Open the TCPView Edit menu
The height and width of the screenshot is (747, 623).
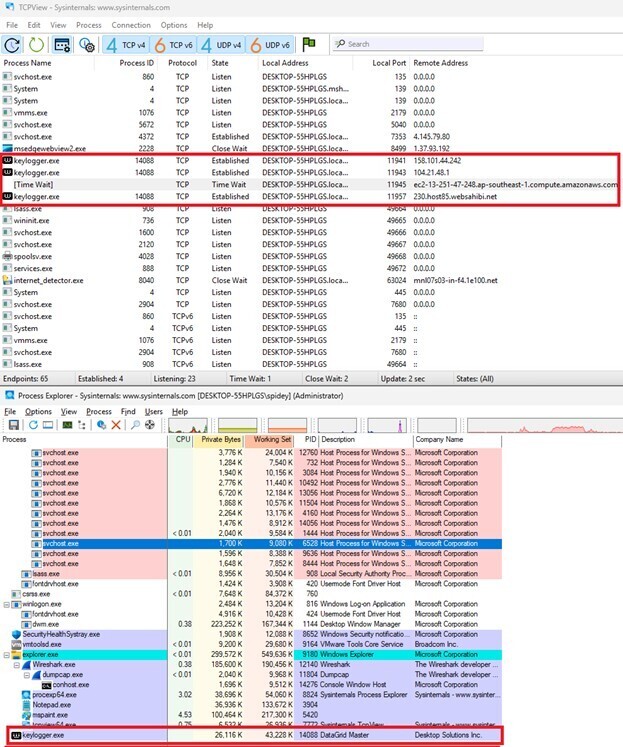tap(34, 25)
